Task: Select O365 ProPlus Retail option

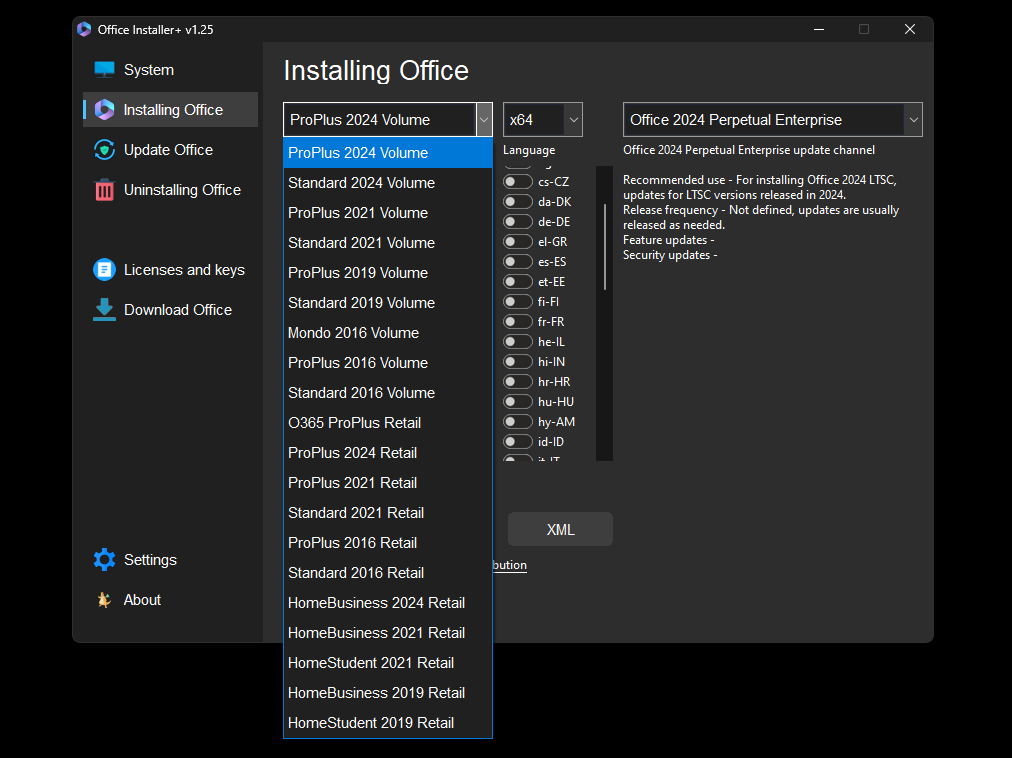Action: click(x=388, y=424)
